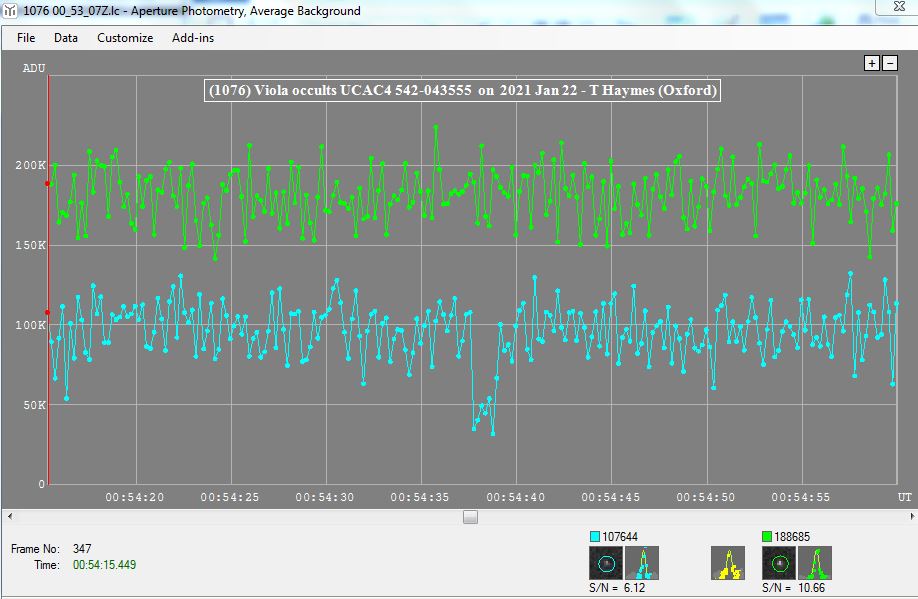The width and height of the screenshot is (918, 599).
Task: Click the cyan PSF profile thumbnail
Action: (646, 564)
